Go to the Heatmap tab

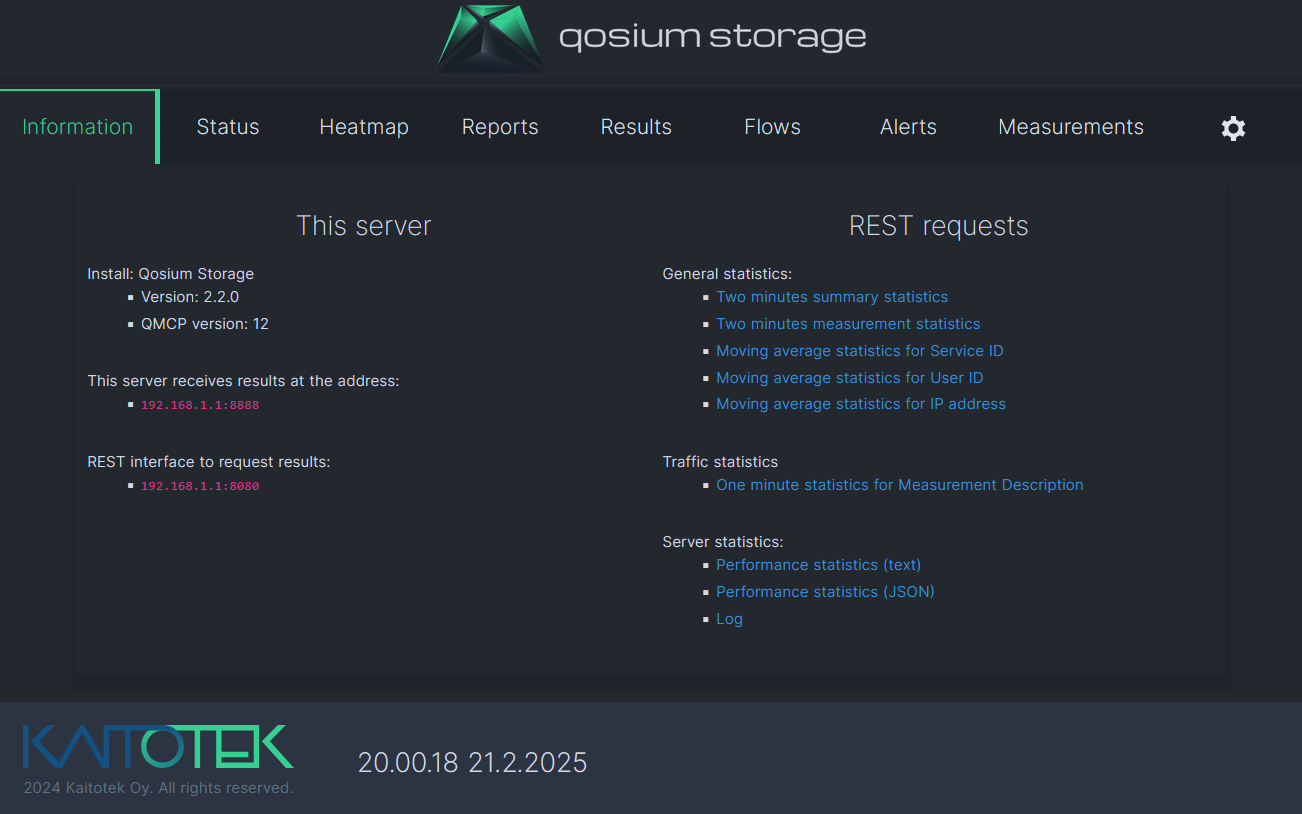pyautogui.click(x=364, y=127)
